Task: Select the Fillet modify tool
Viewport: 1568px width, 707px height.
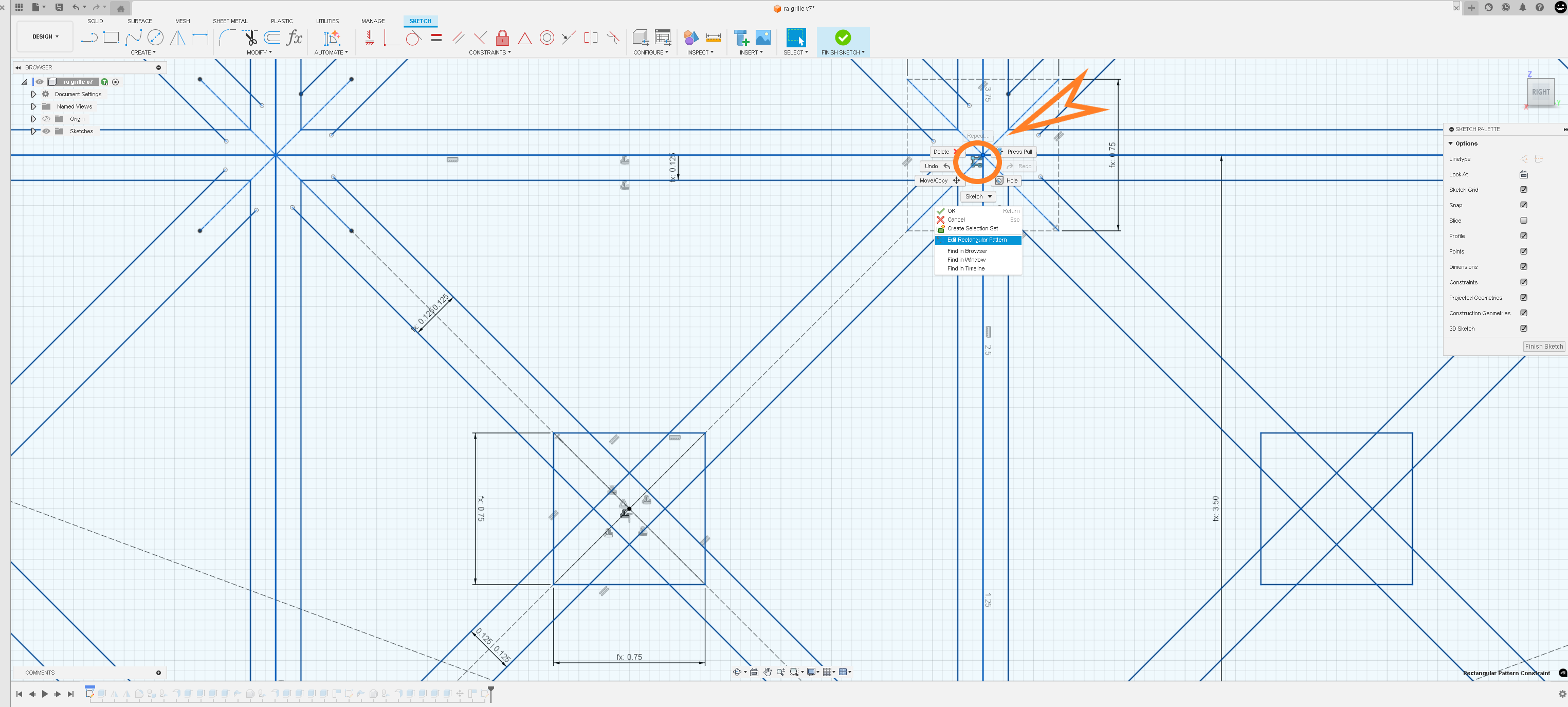Action: tap(227, 38)
